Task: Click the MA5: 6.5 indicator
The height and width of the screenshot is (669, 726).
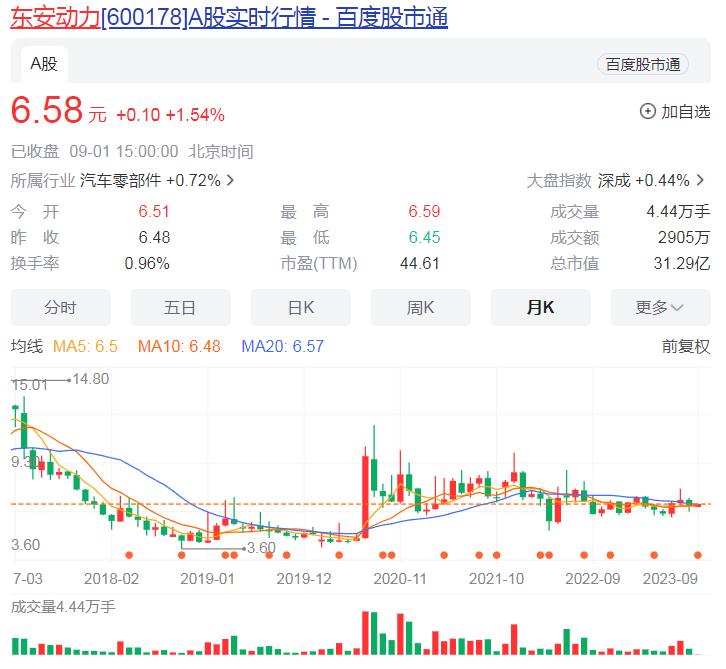Action: [85, 346]
